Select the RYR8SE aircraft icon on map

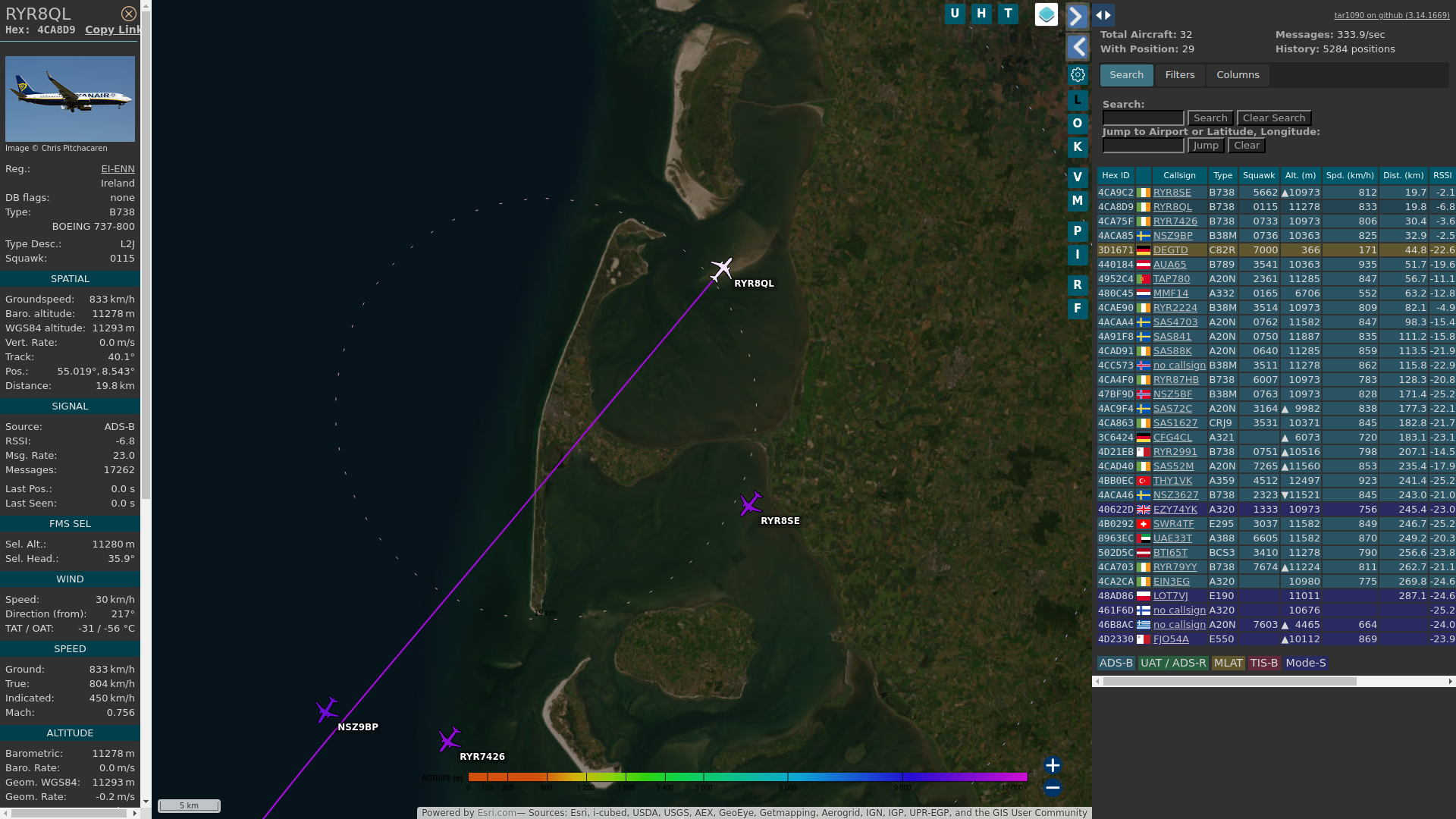pos(751,504)
